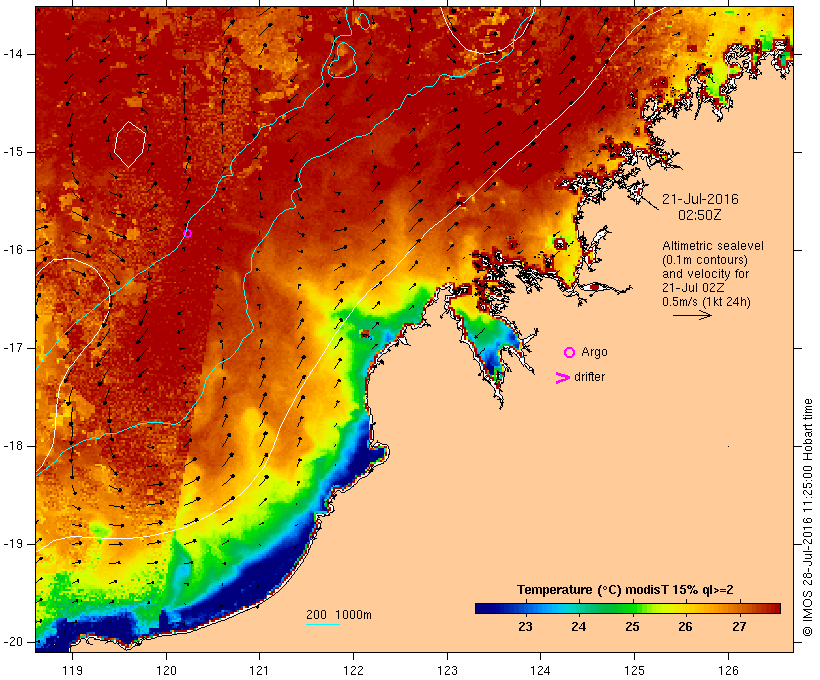Click the latitude axis label '-14'
The image size is (820, 680).
(13, 54)
